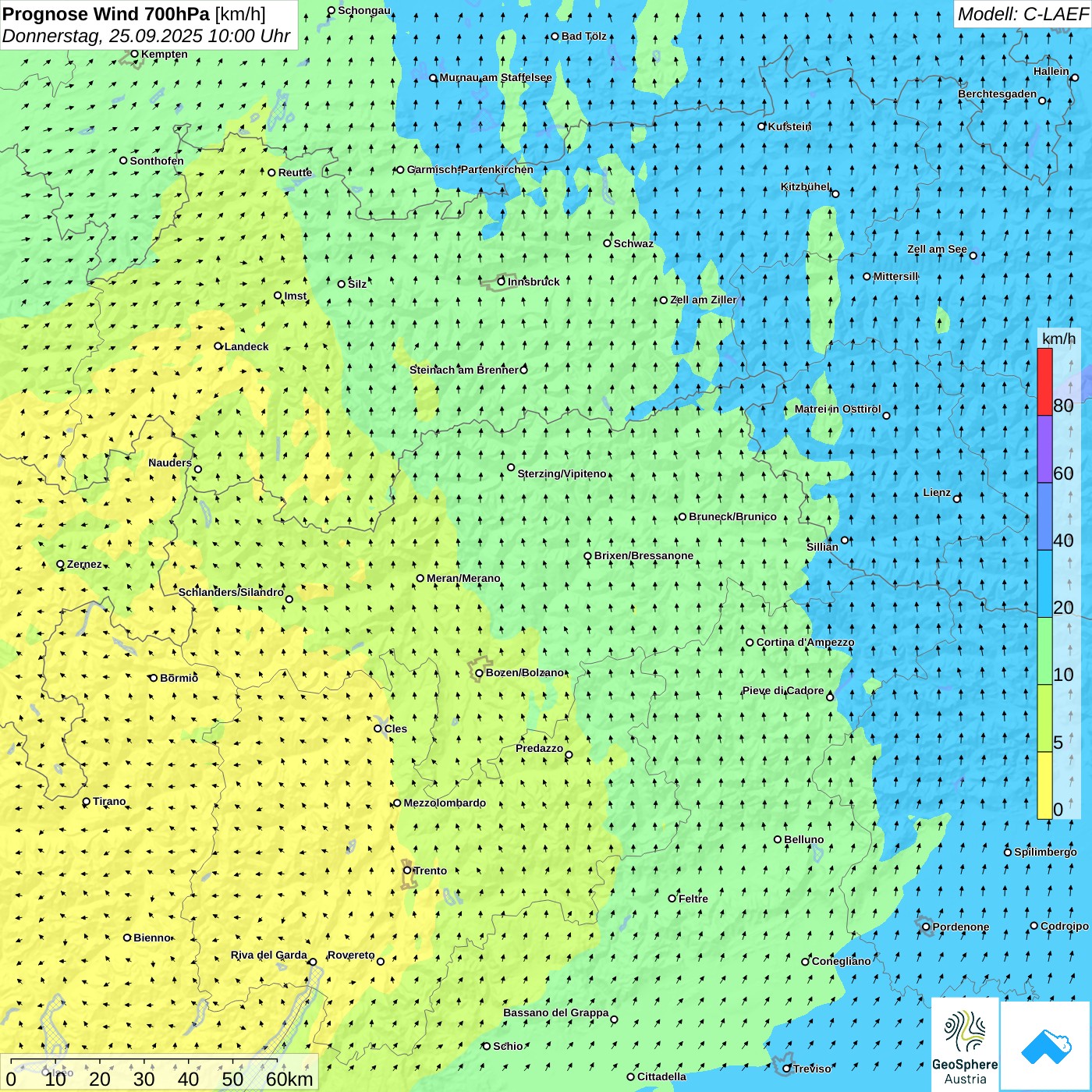The image size is (1092, 1092).
Task: Click the 'Bad Tölz' label
Action: [x=584, y=36]
